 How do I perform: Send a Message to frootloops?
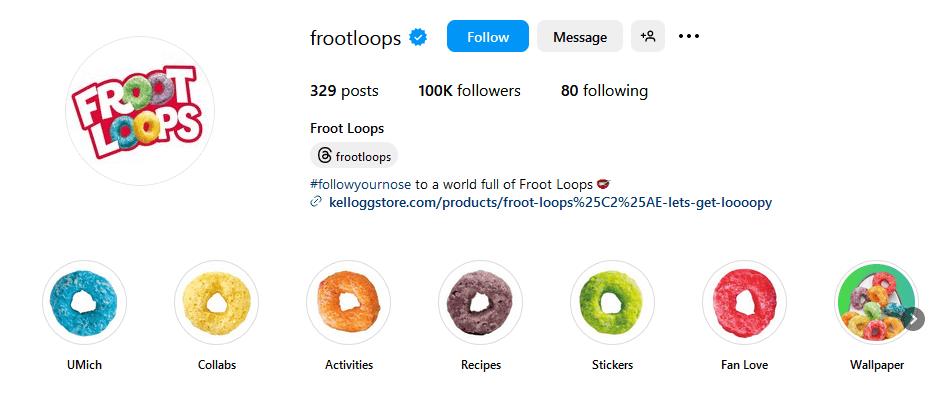pyautogui.click(x=580, y=37)
